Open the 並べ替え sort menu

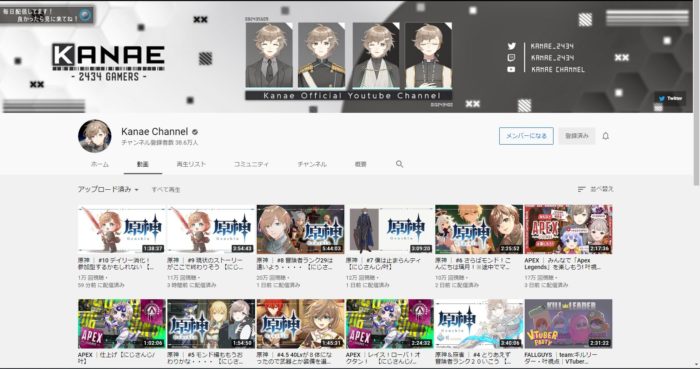click(x=596, y=189)
